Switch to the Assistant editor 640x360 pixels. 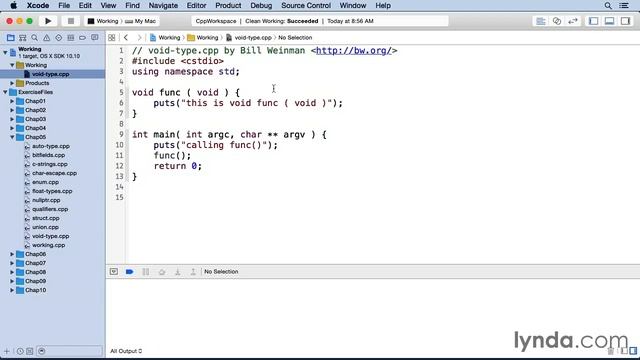[x=557, y=21]
